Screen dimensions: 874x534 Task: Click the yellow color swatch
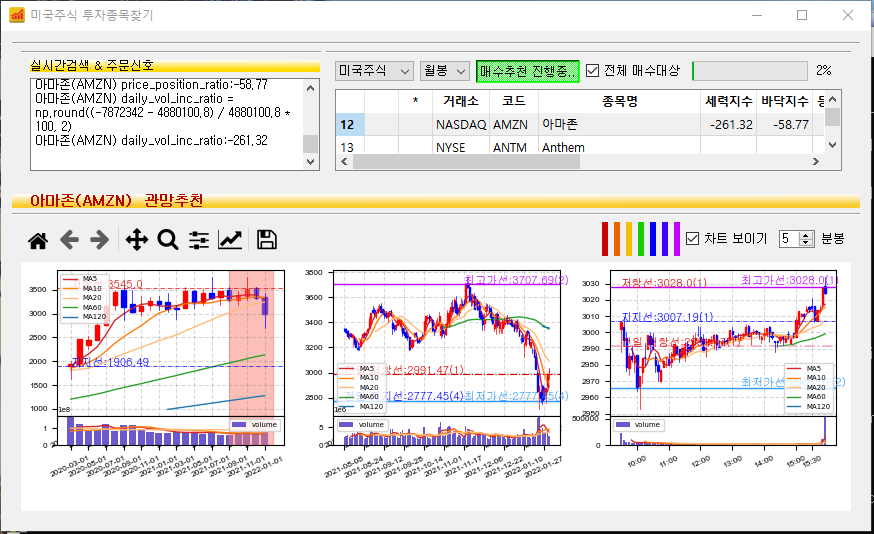pyautogui.click(x=629, y=239)
